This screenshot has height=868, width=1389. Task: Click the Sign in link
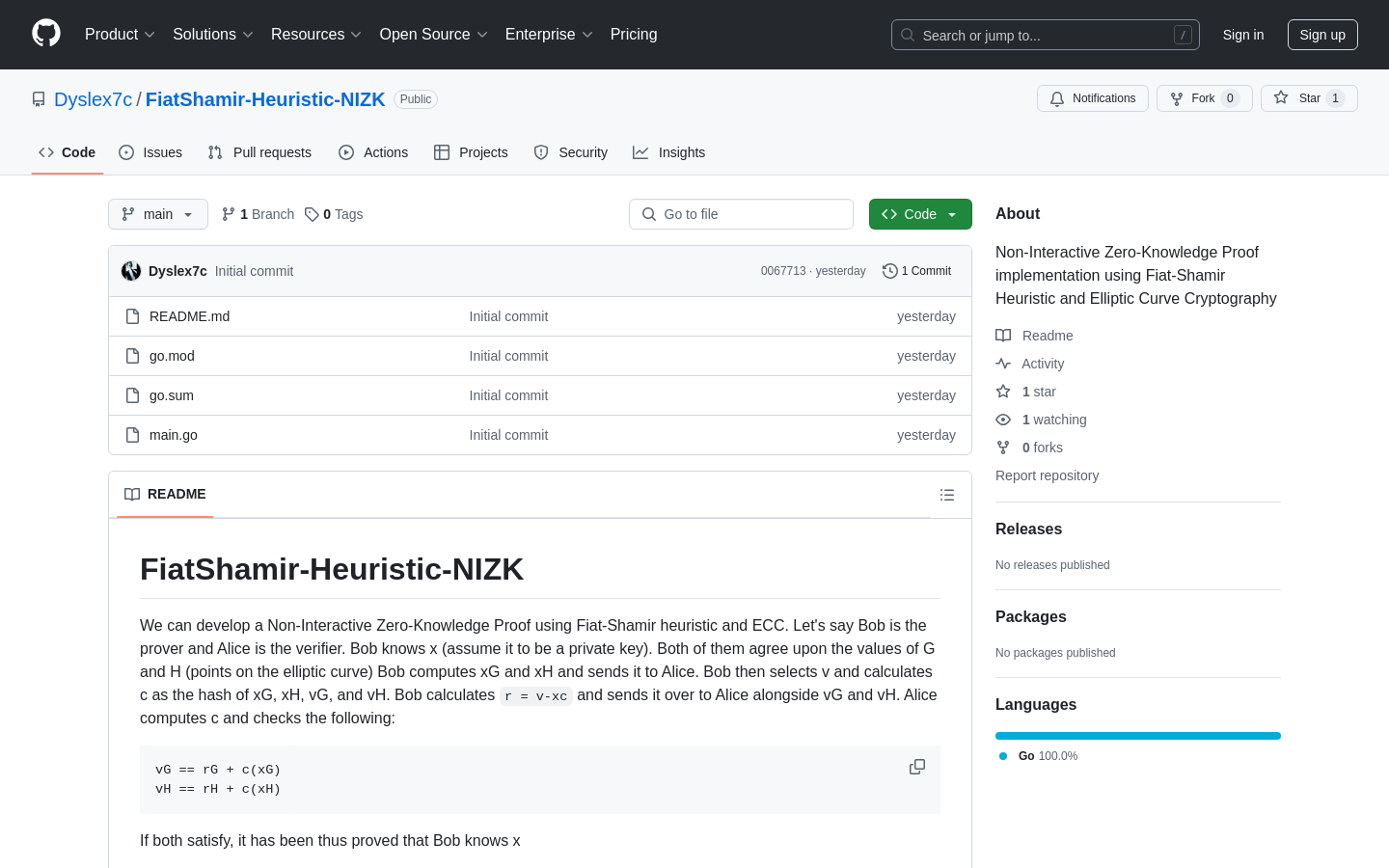tap(1243, 35)
